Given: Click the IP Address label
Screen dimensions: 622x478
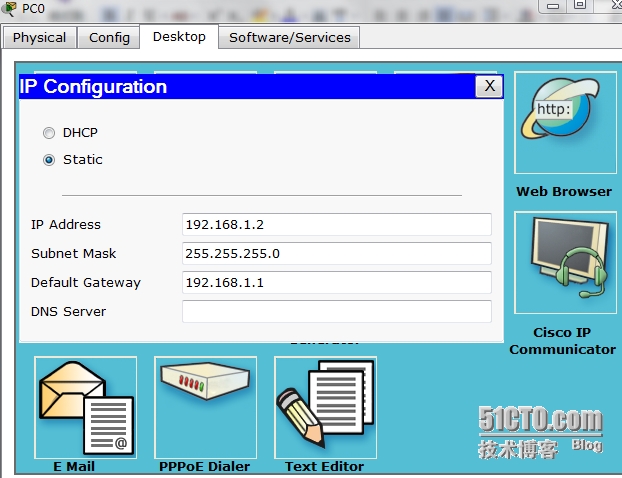Looking at the screenshot, I should (x=66, y=225).
